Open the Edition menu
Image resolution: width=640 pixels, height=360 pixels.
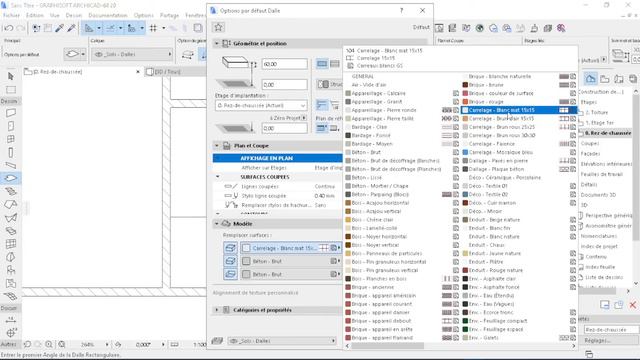coord(35,15)
